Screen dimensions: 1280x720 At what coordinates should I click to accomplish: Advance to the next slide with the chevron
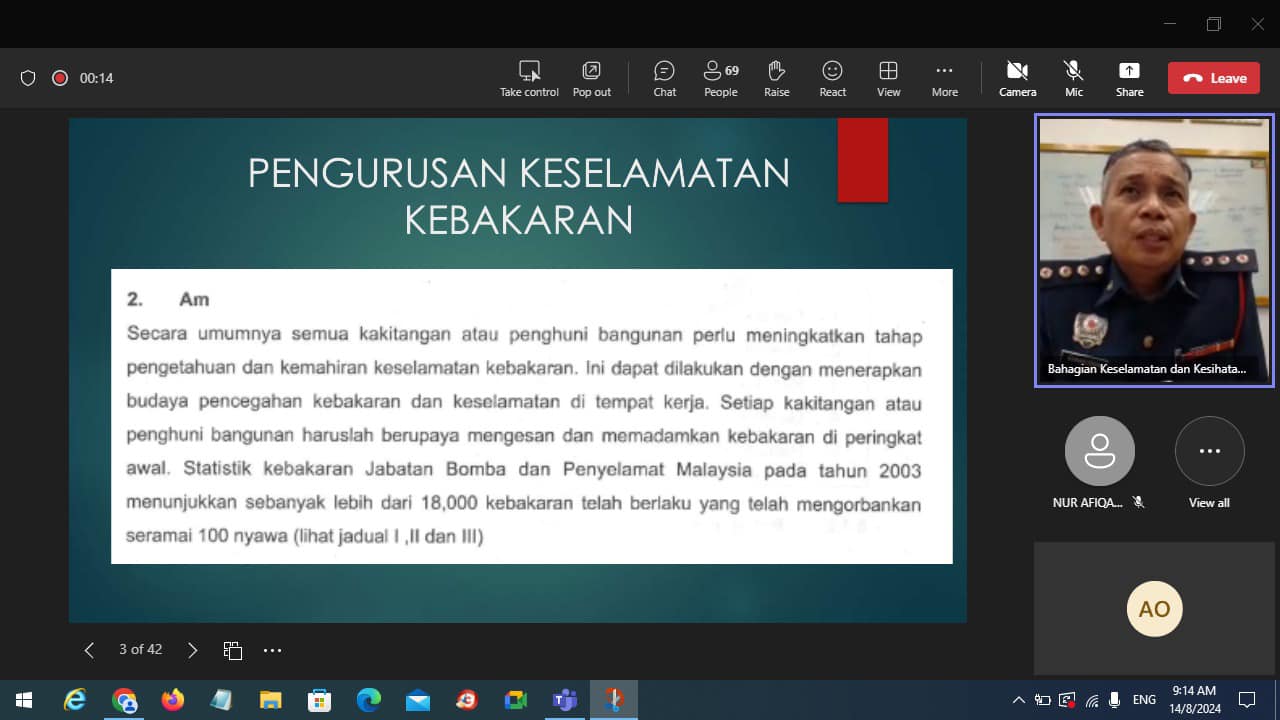[192, 650]
